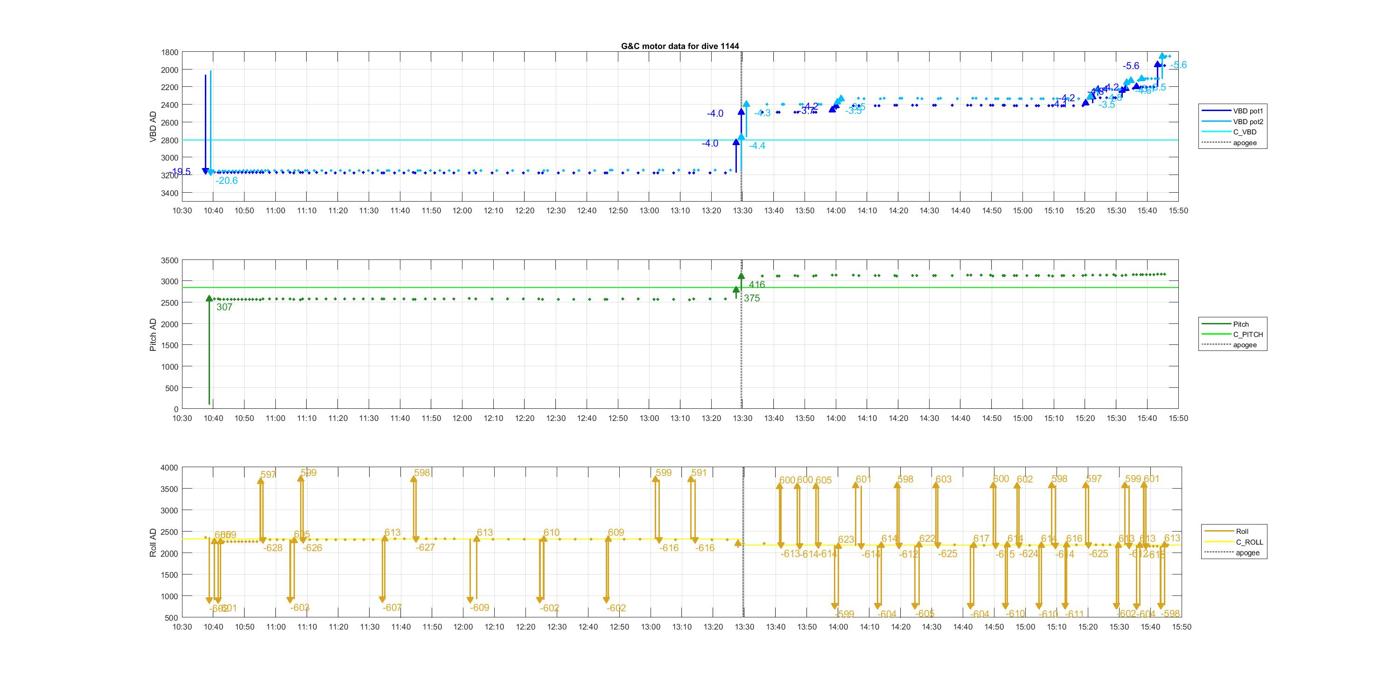Viewport: 1400px width, 693px height.
Task: Click the VBD AD y-axis label
Action: 153,125
